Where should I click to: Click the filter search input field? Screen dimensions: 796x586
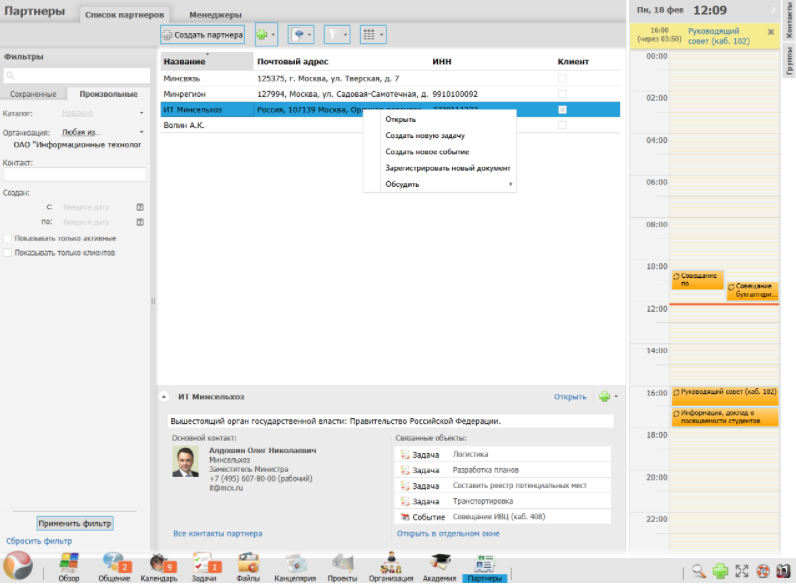(76, 76)
